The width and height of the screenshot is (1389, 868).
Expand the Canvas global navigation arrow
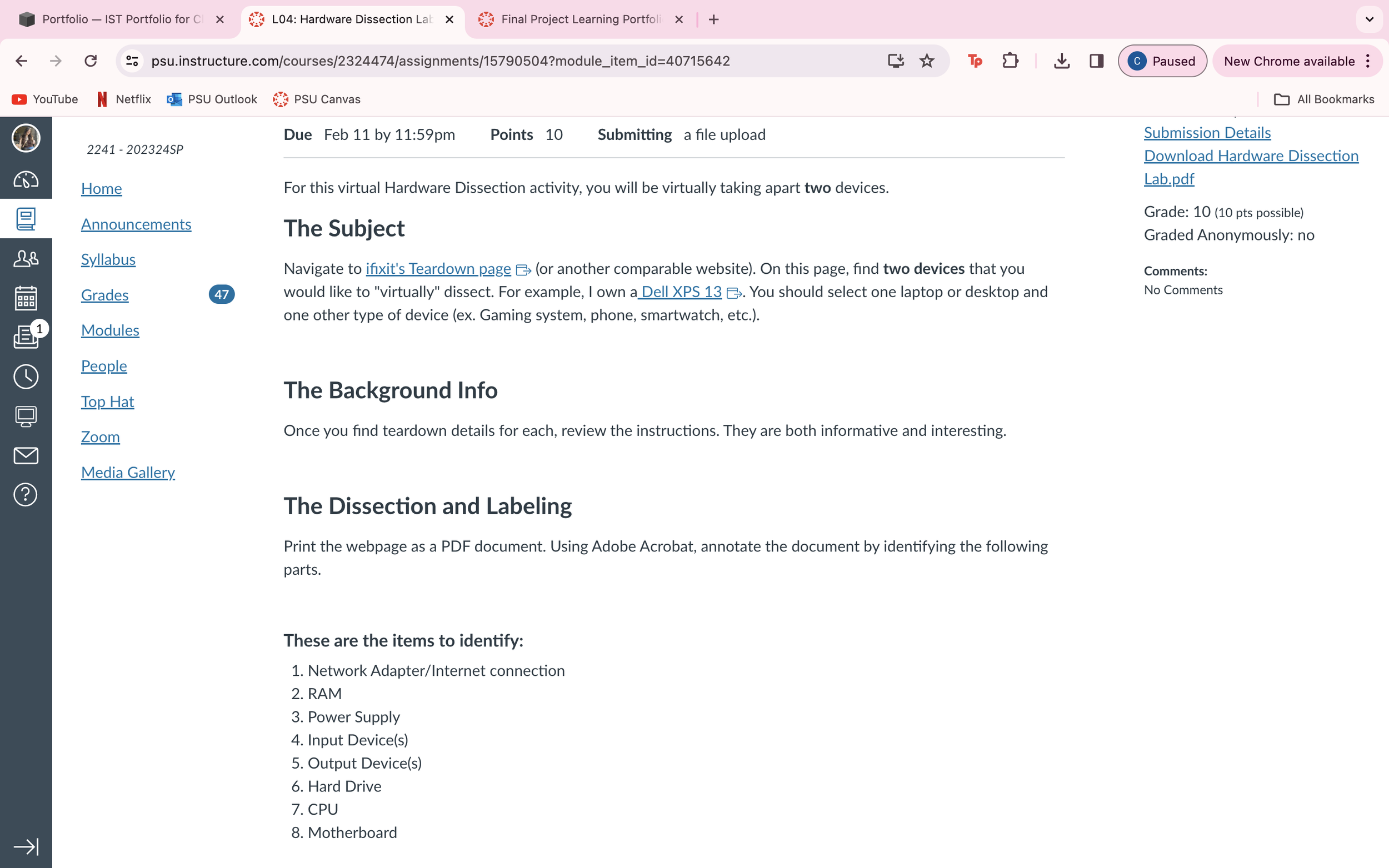[x=26, y=846]
